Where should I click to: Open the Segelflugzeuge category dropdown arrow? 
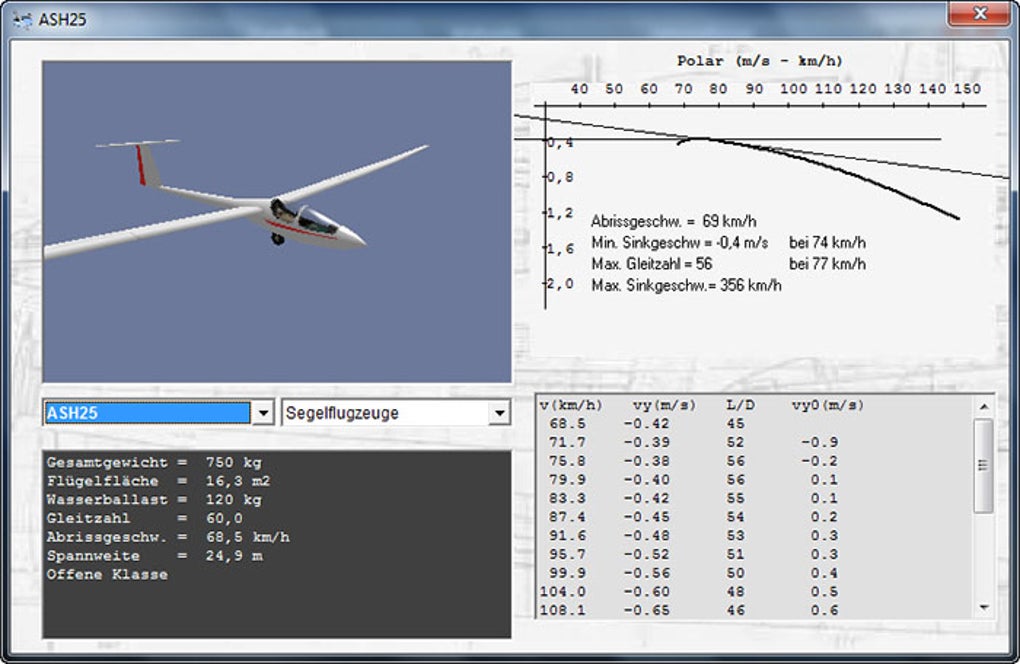pyautogui.click(x=499, y=413)
